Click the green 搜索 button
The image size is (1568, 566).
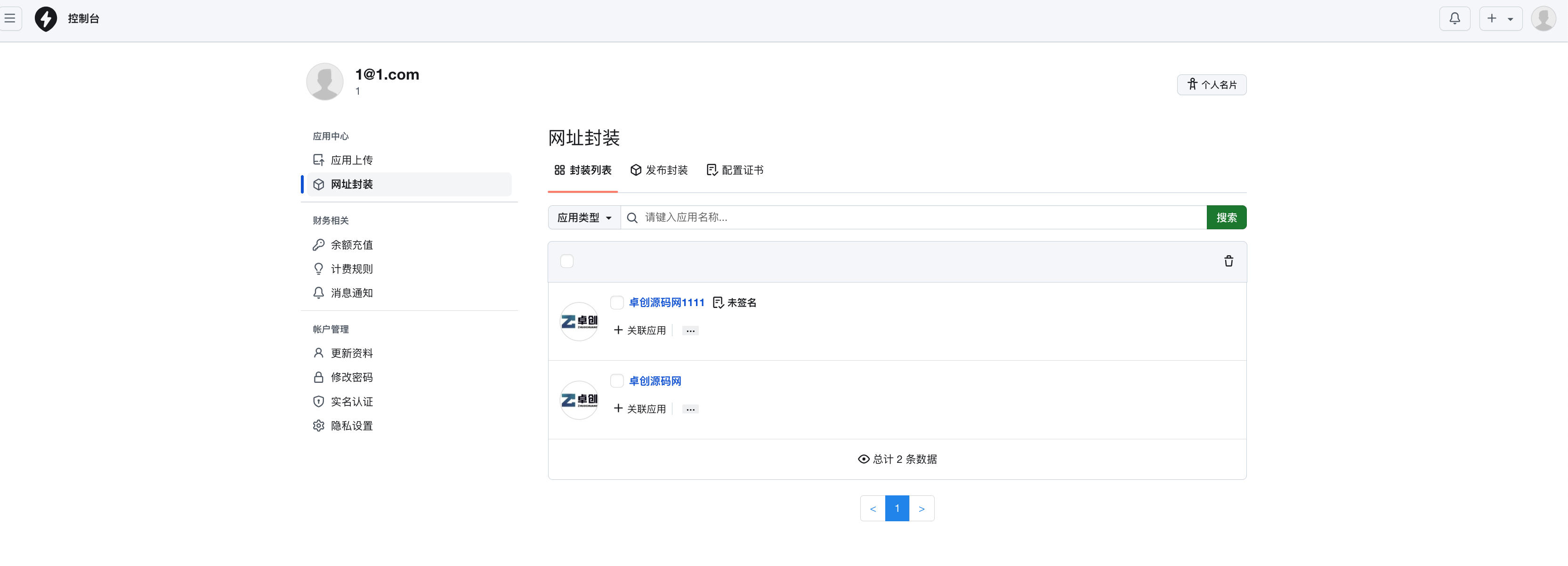[1226, 217]
